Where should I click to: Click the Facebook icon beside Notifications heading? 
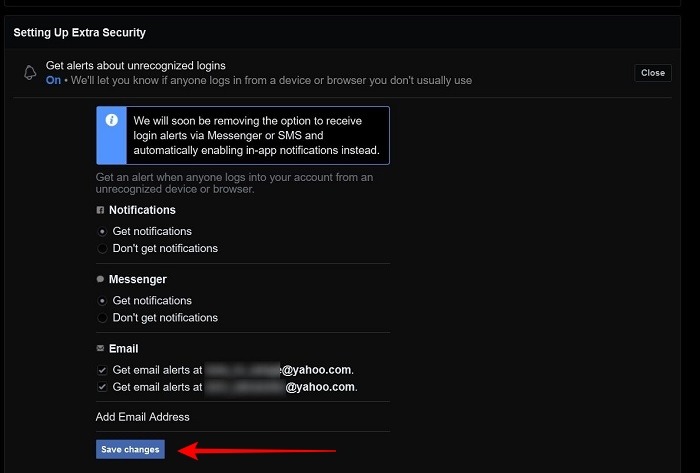[x=100, y=210]
